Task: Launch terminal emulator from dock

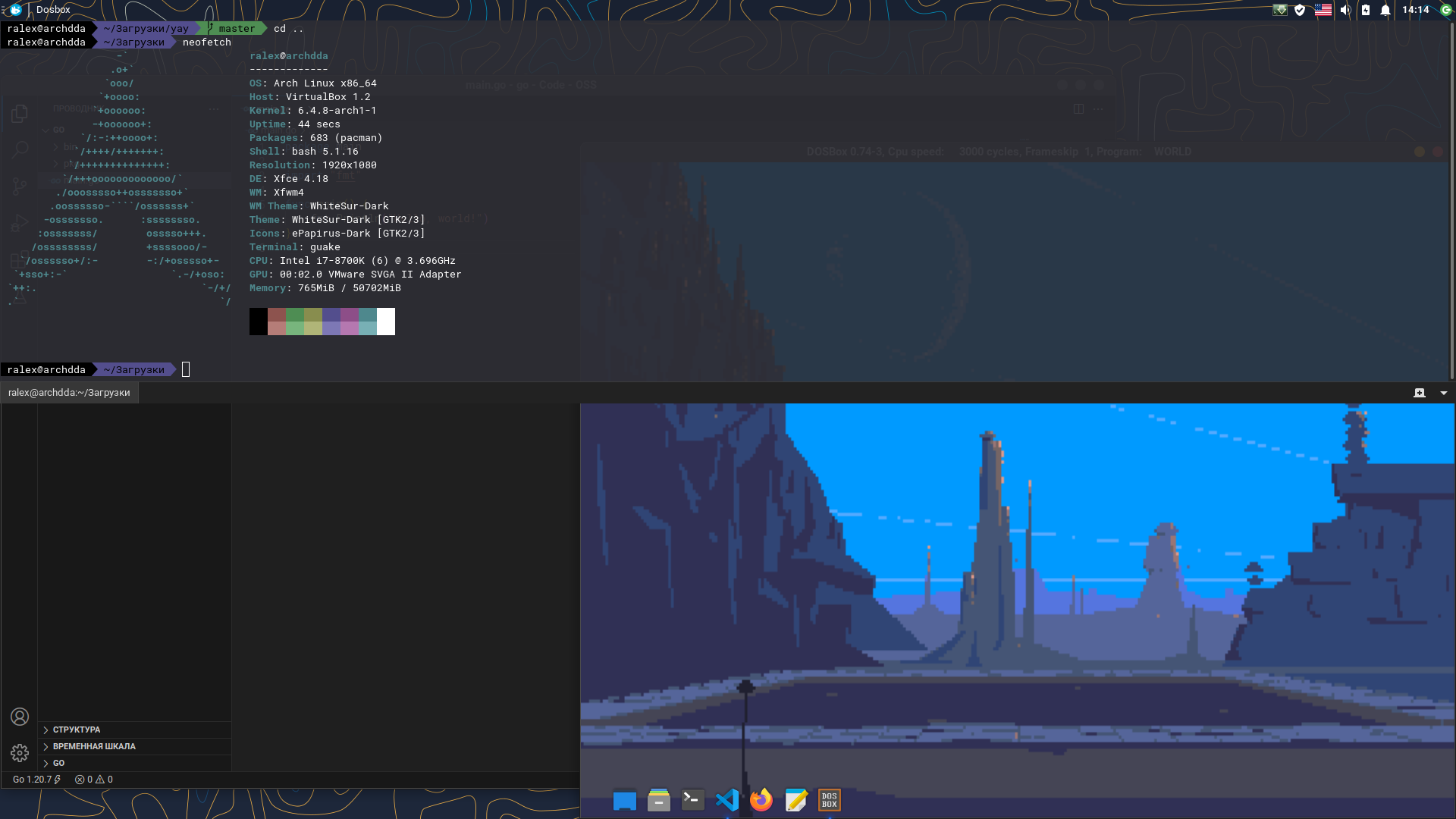Action: click(x=693, y=800)
